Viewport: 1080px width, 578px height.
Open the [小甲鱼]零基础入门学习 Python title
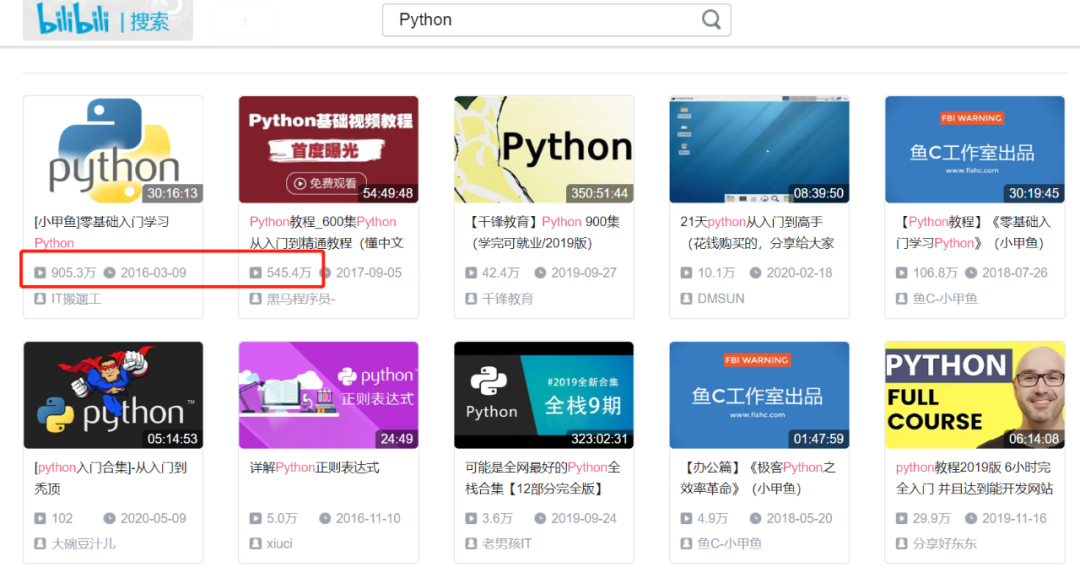tap(101, 232)
